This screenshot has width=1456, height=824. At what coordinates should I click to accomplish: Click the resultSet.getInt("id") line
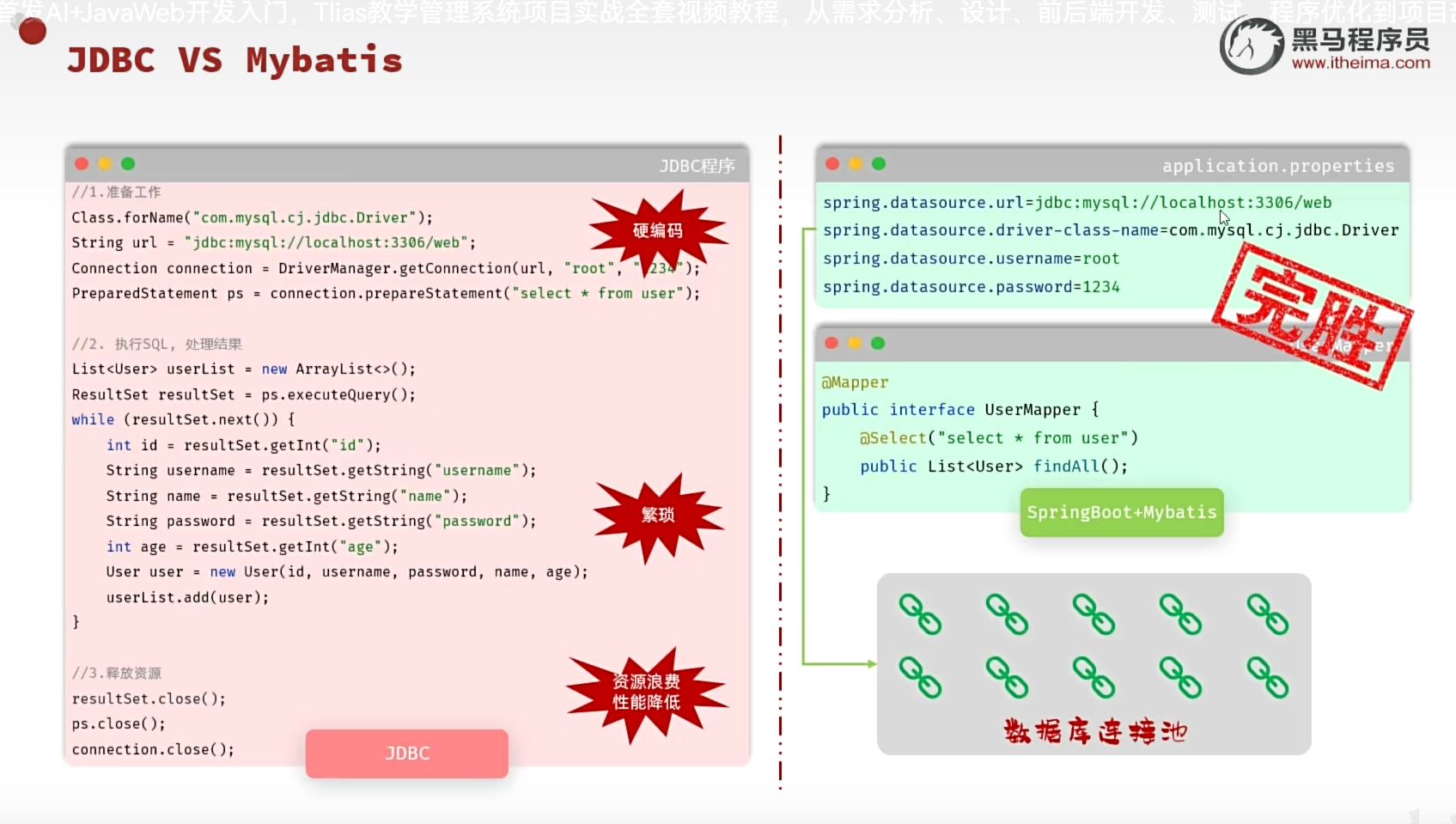click(x=243, y=445)
